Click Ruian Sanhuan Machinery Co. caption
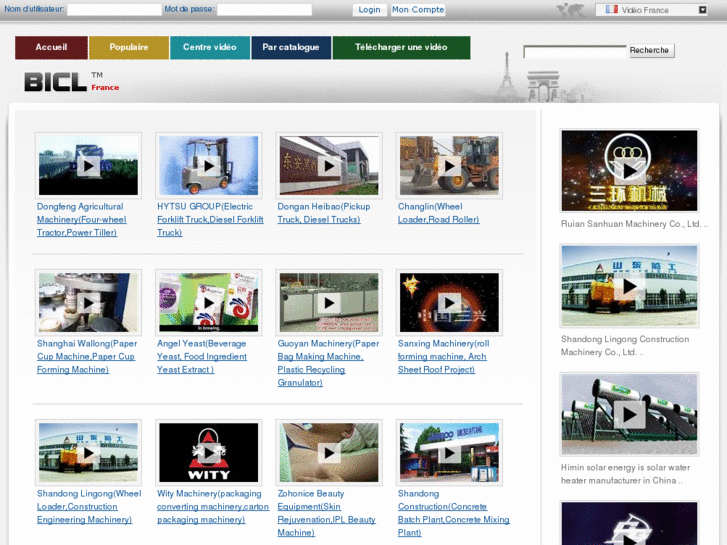Viewport: 727px width, 545px height. click(x=634, y=224)
